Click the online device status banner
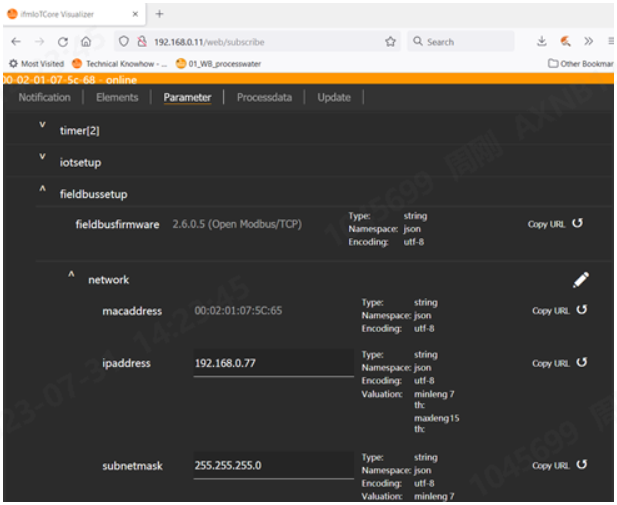The image size is (617, 505). click(308, 79)
